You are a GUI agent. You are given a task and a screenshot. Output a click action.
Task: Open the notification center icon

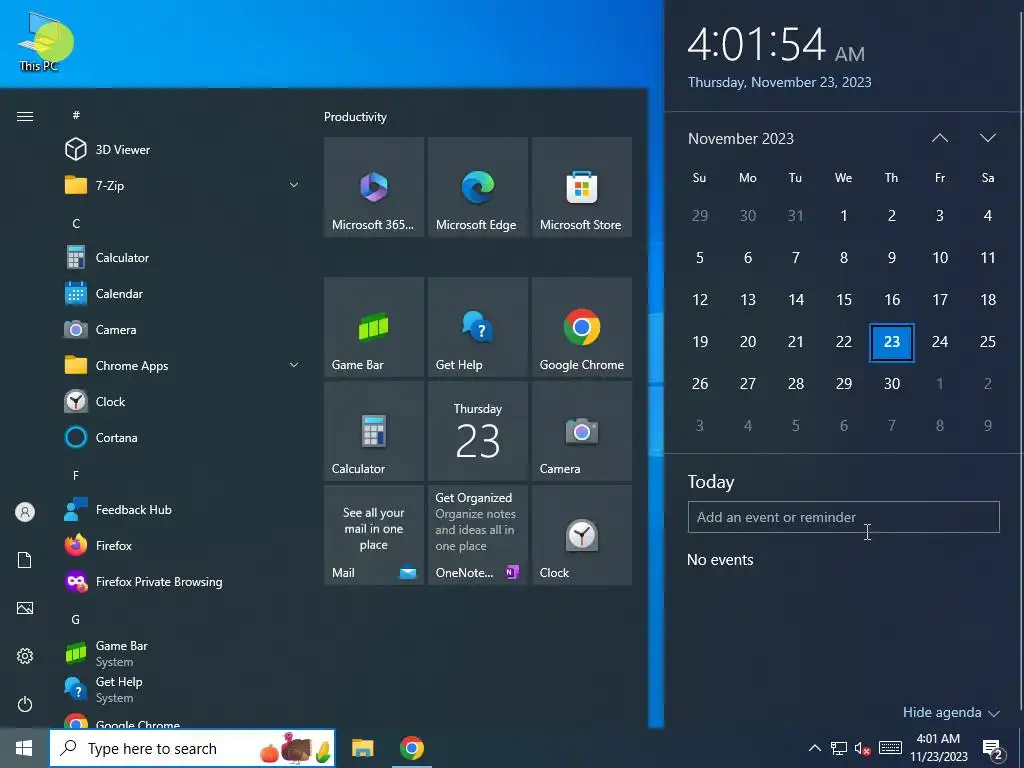click(993, 750)
